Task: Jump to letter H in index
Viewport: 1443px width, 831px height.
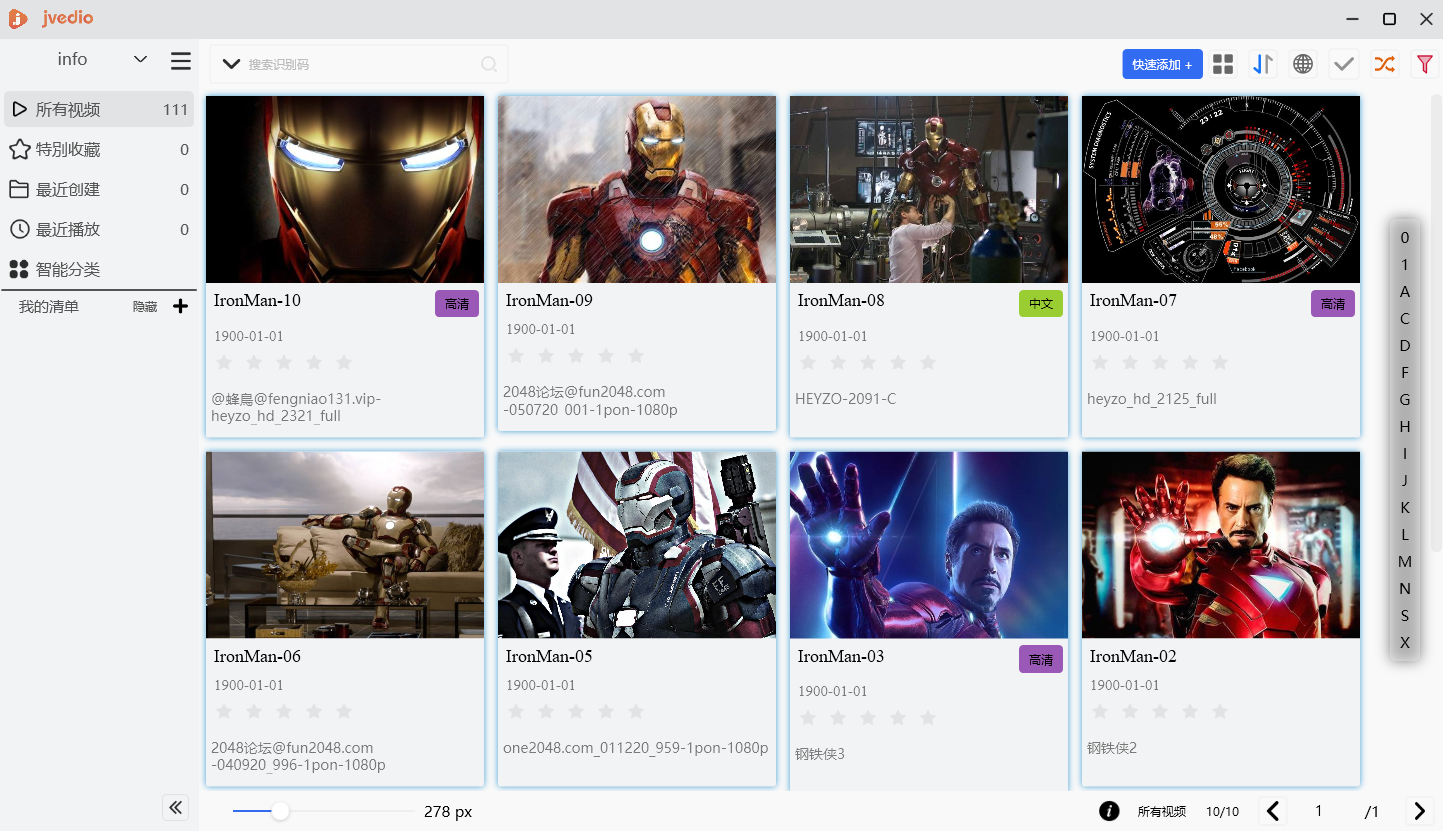Action: pyautogui.click(x=1405, y=427)
